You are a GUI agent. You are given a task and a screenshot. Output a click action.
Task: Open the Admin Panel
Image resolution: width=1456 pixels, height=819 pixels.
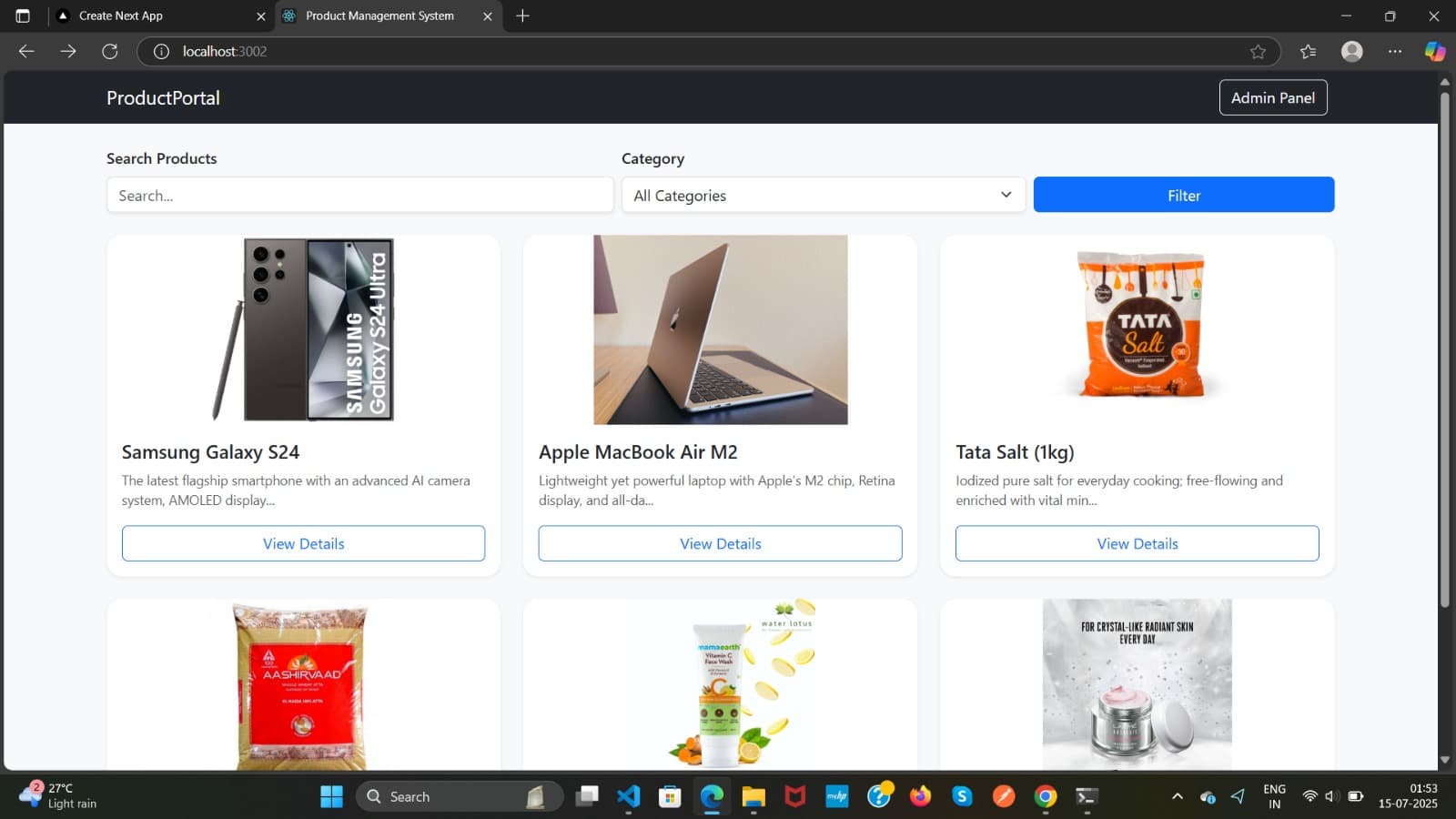(x=1273, y=97)
